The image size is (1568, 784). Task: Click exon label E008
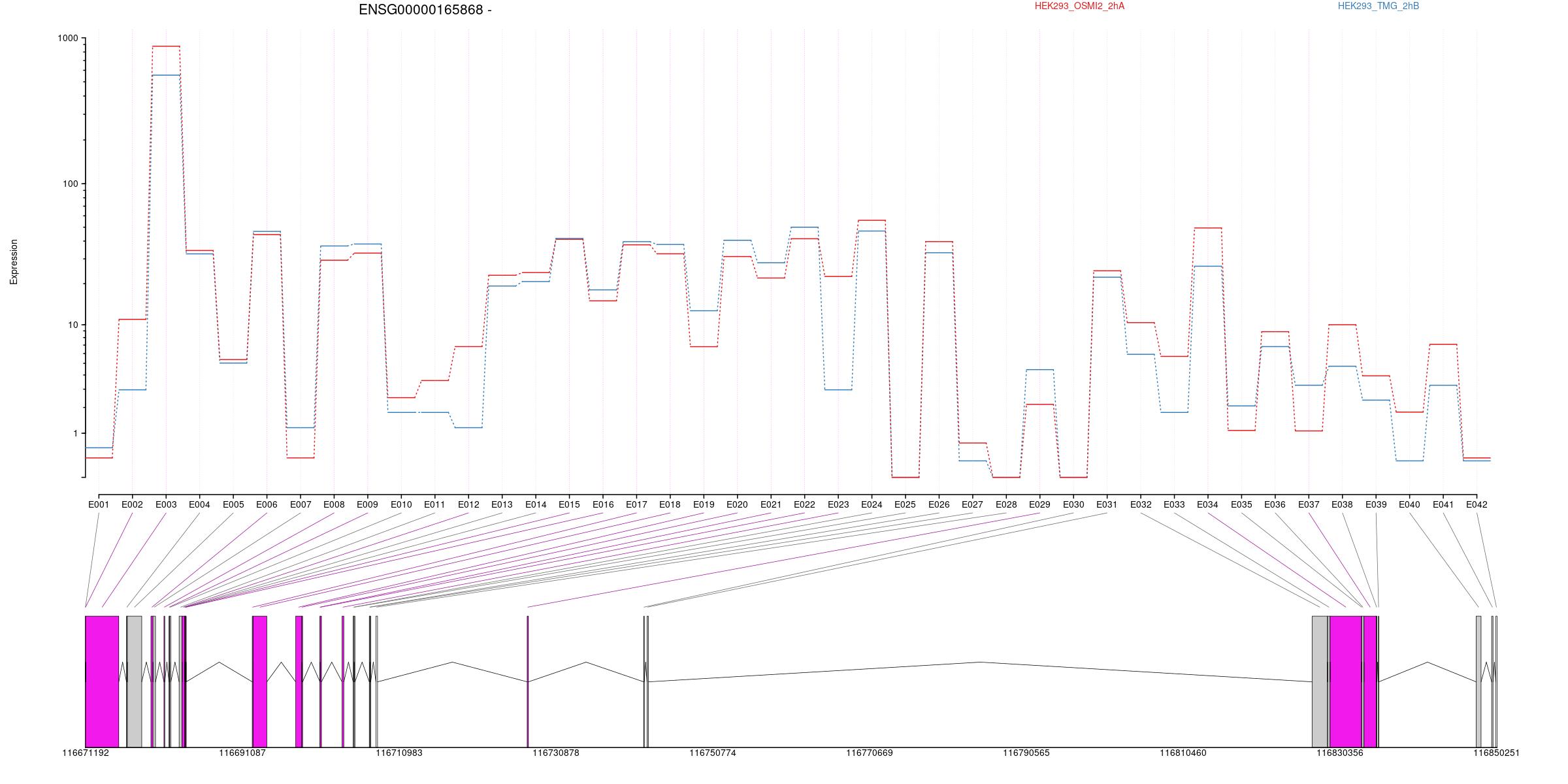(x=334, y=505)
